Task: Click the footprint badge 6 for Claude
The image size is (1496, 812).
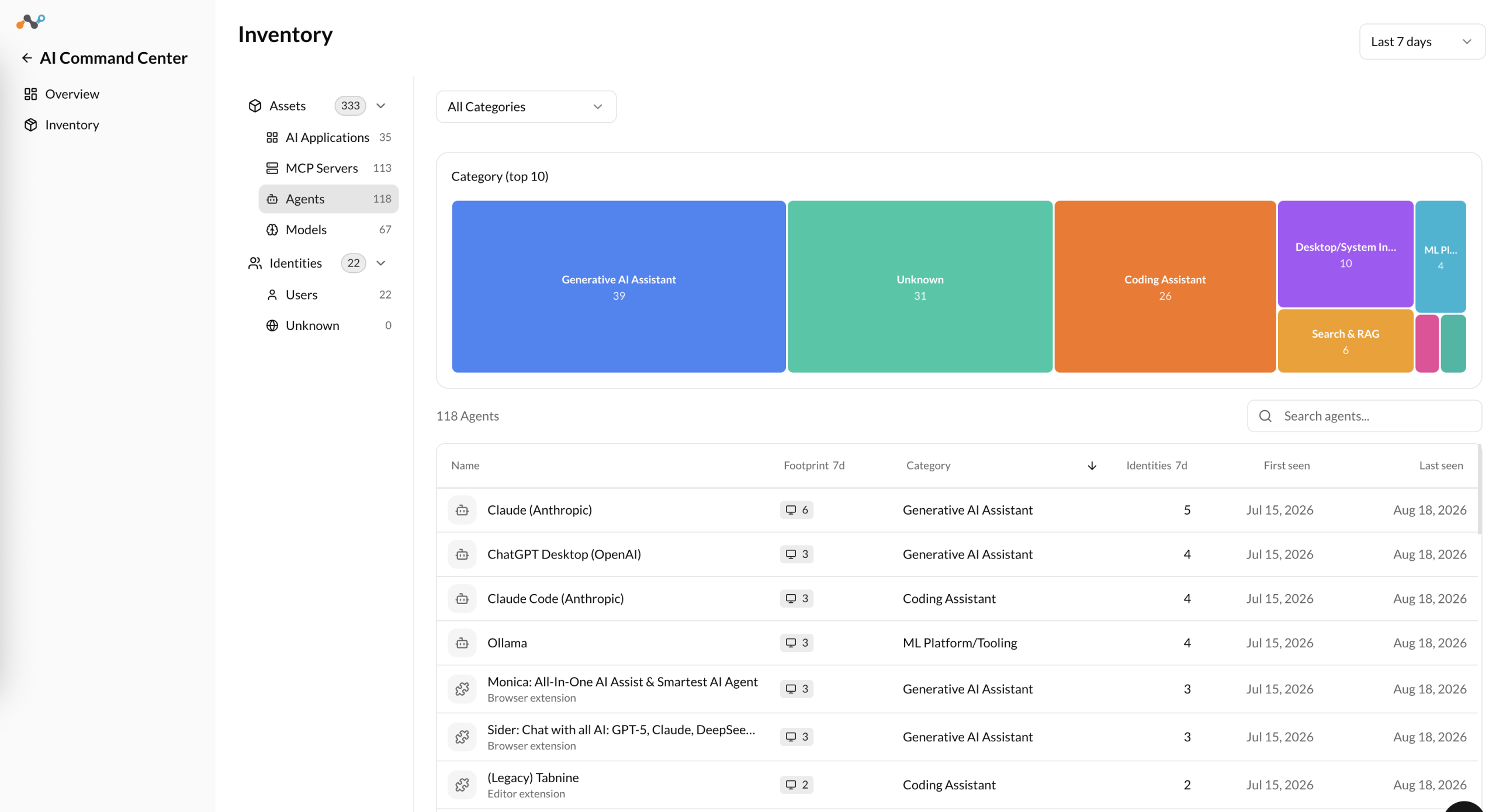Action: coord(796,510)
